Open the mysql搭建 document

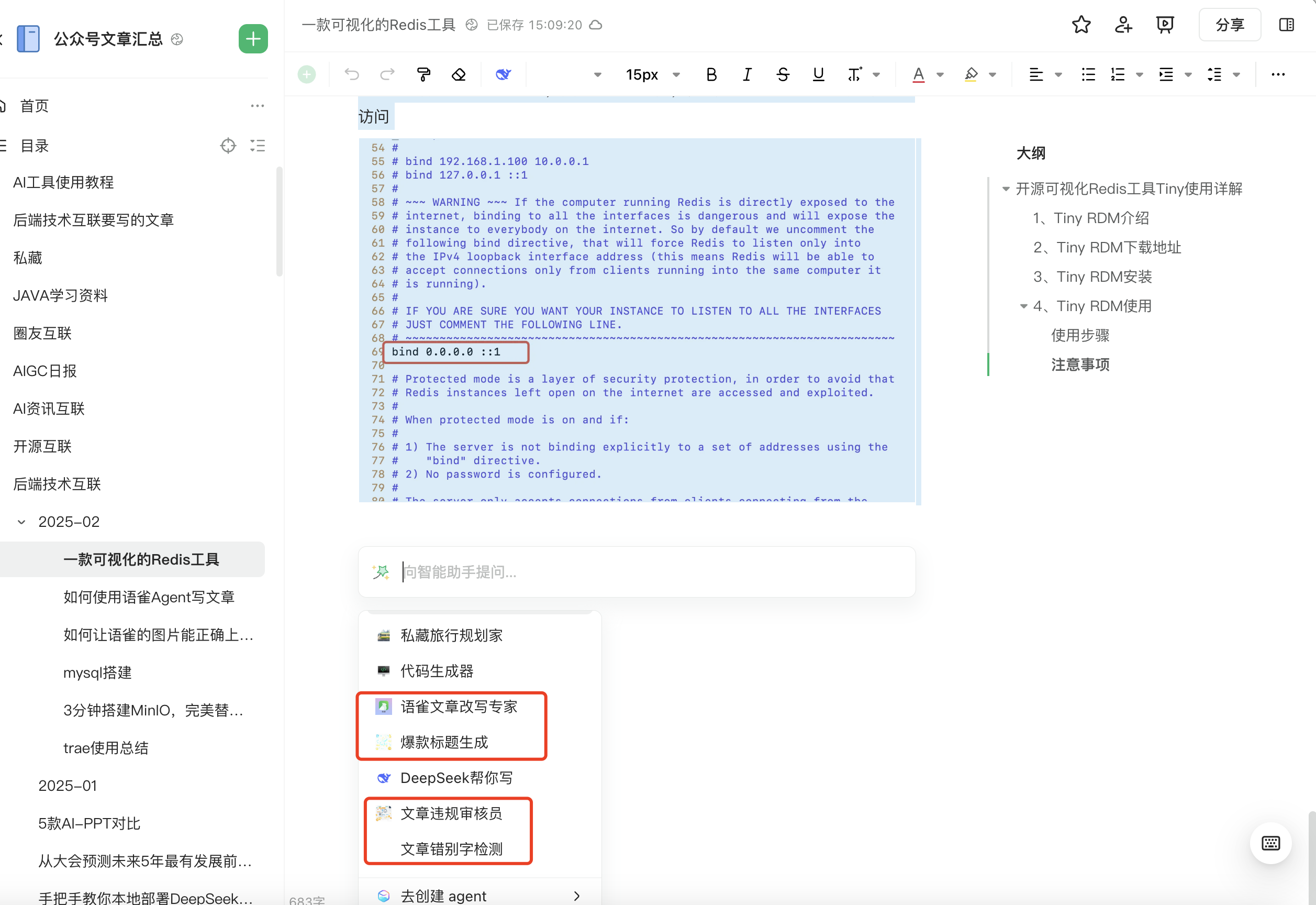(97, 672)
